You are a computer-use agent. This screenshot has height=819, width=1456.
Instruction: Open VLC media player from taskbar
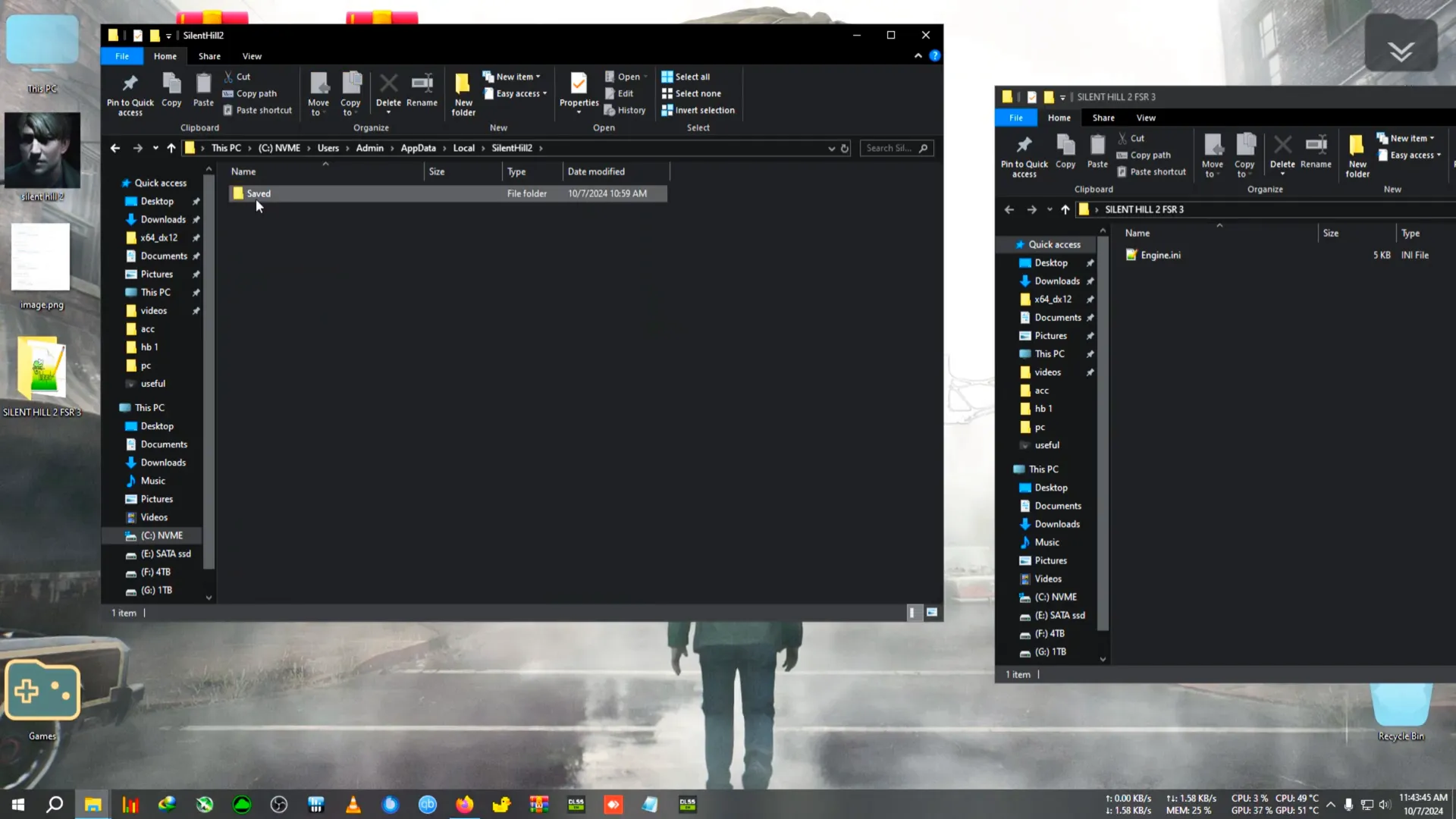353,805
